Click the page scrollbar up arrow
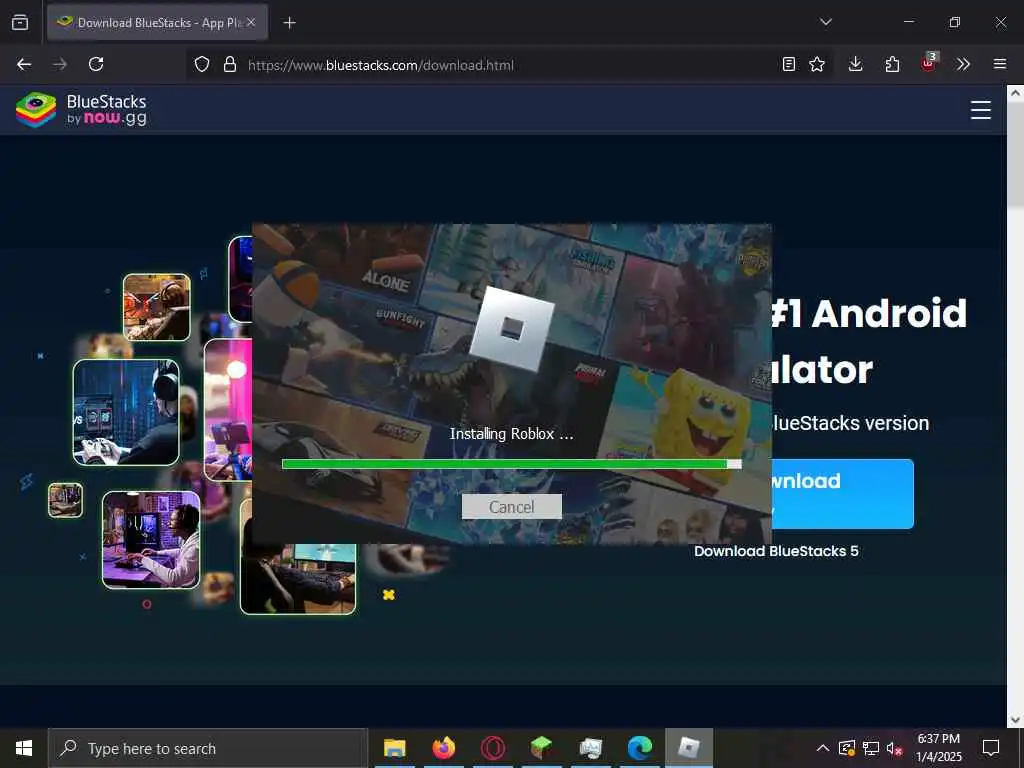 tap(1015, 93)
